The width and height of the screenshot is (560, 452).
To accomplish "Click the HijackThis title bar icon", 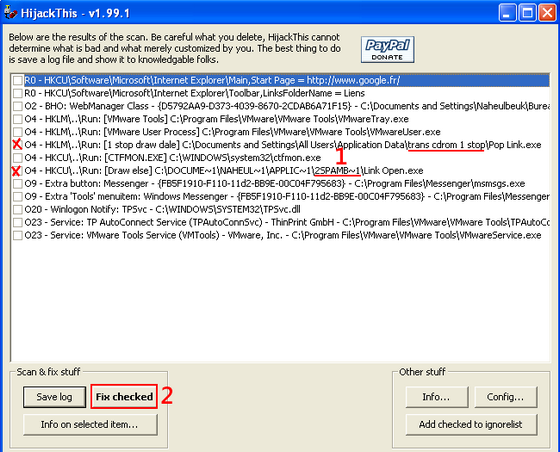I will coord(11,12).
